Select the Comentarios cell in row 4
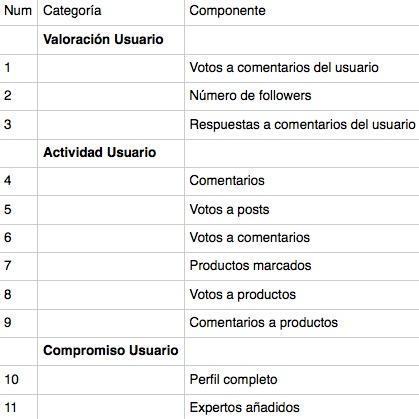 coord(302,181)
